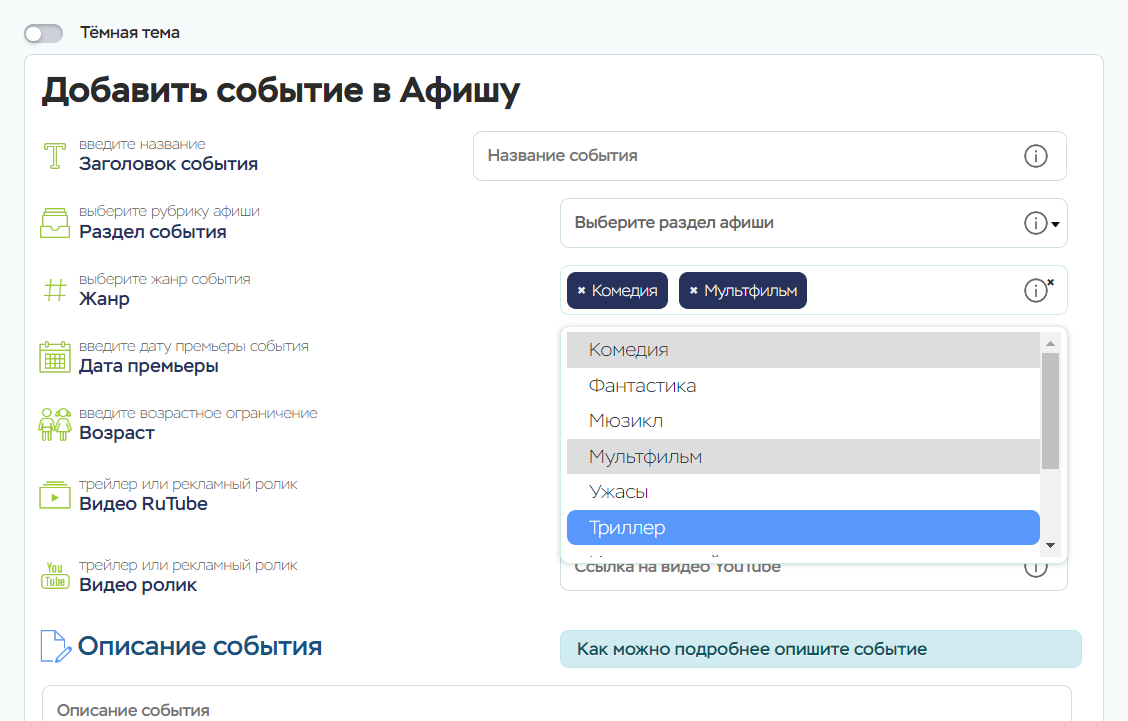Clear all selected genres with small x

click(1051, 283)
